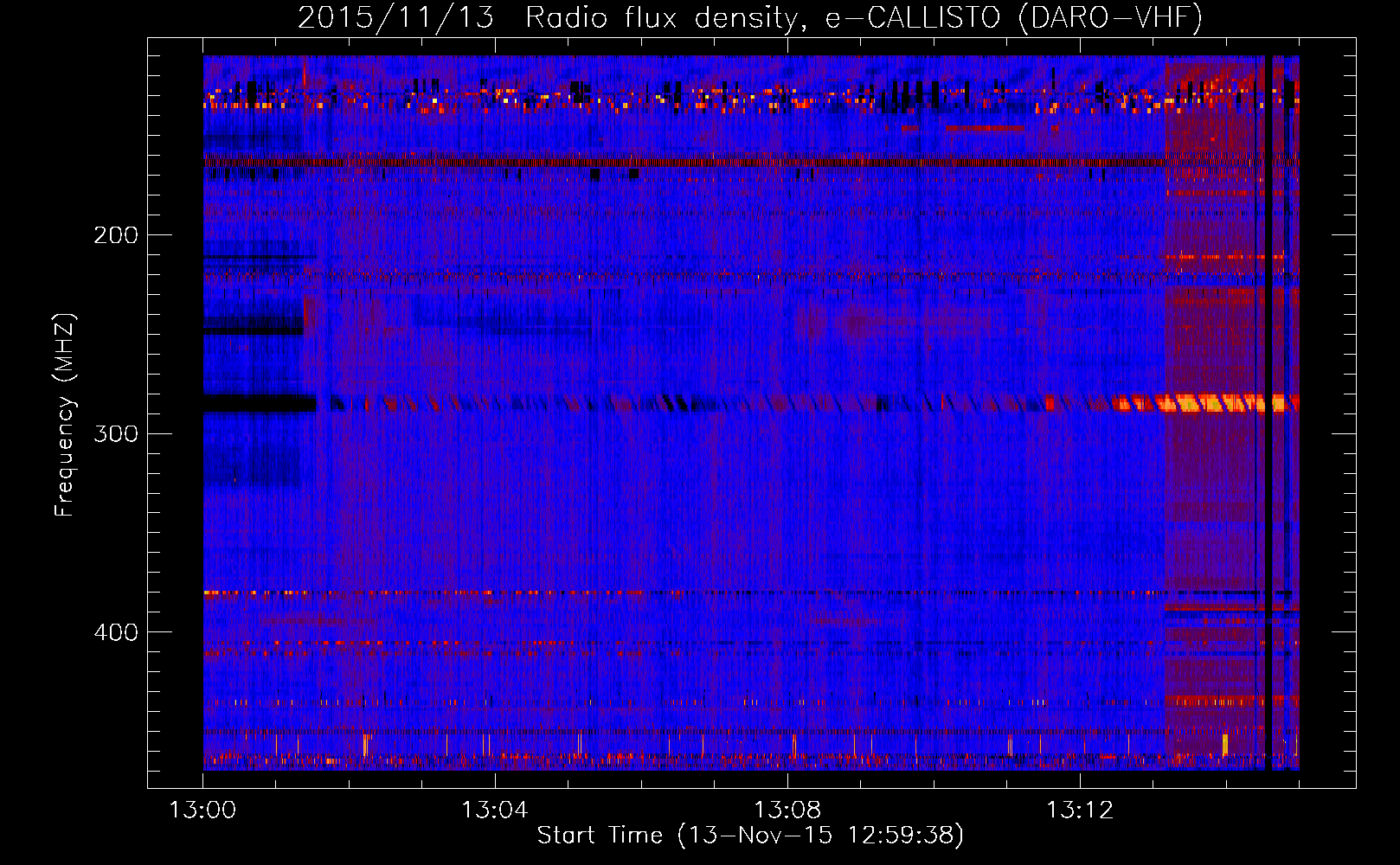Click the 13:00 time tick label
The width and height of the screenshot is (1400, 865).
click(202, 811)
